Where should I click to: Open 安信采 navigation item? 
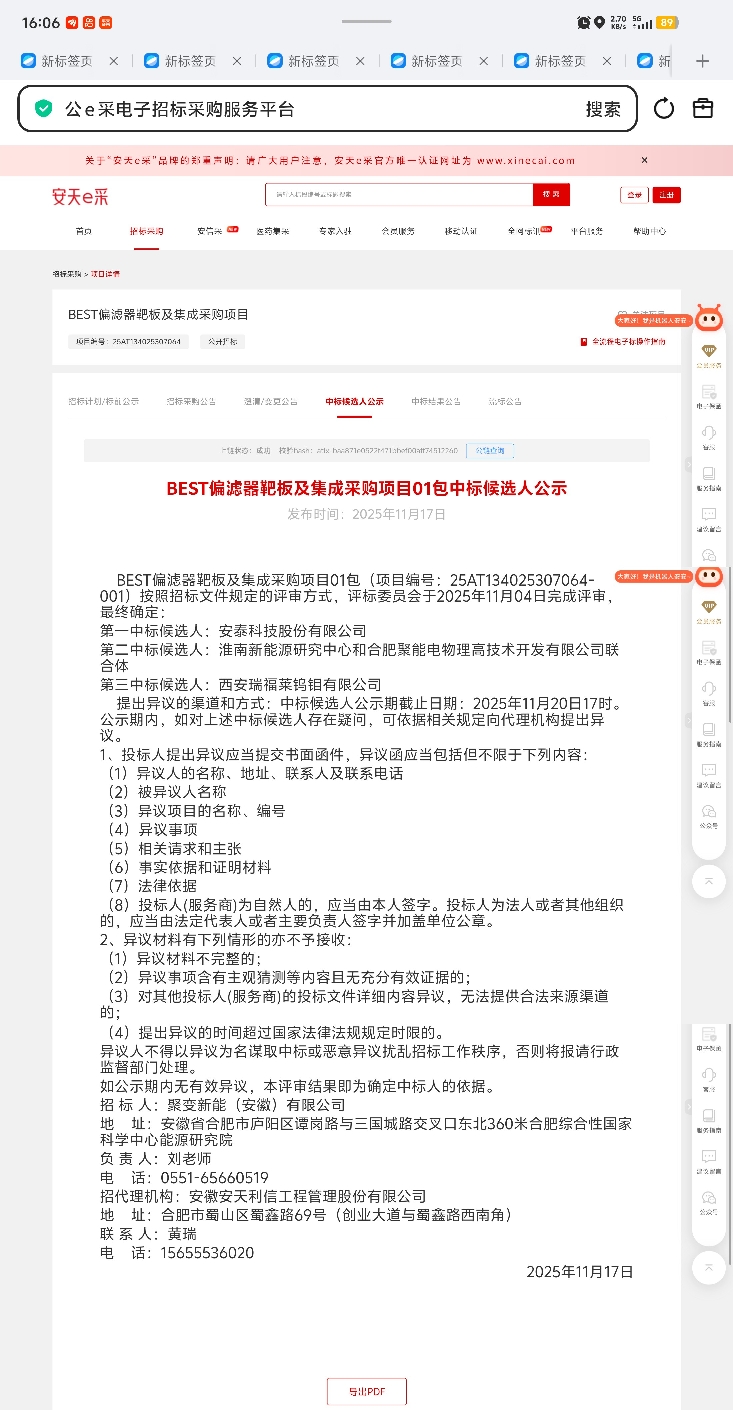[x=210, y=231]
